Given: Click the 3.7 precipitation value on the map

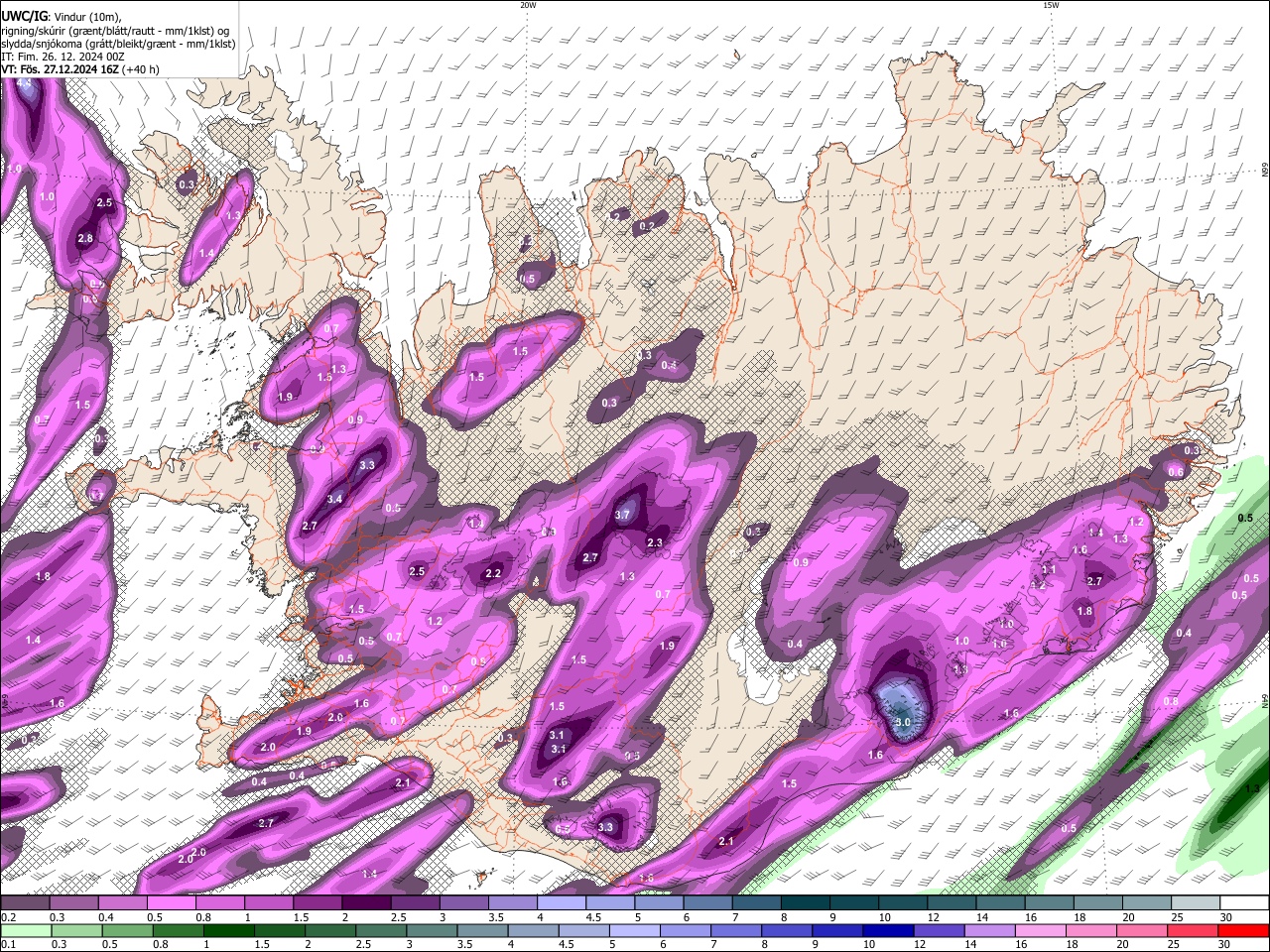Looking at the screenshot, I should [623, 515].
